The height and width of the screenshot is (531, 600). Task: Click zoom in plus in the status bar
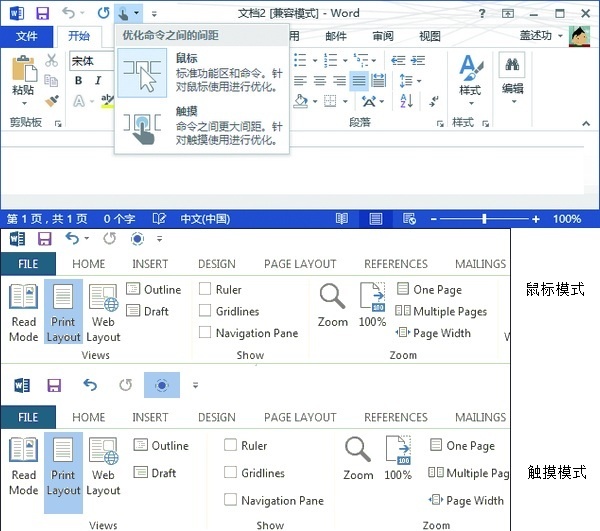(536, 219)
